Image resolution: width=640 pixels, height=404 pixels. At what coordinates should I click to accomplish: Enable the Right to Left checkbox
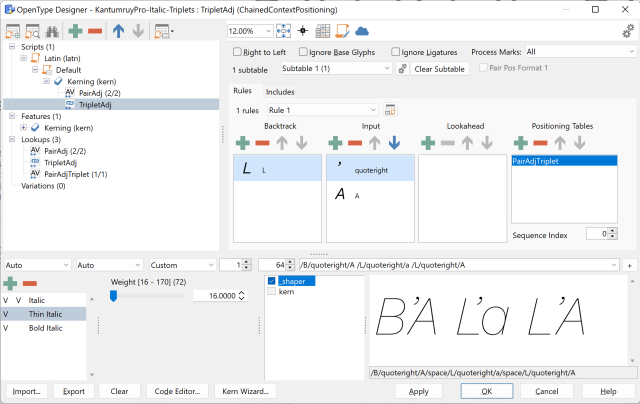(238, 52)
